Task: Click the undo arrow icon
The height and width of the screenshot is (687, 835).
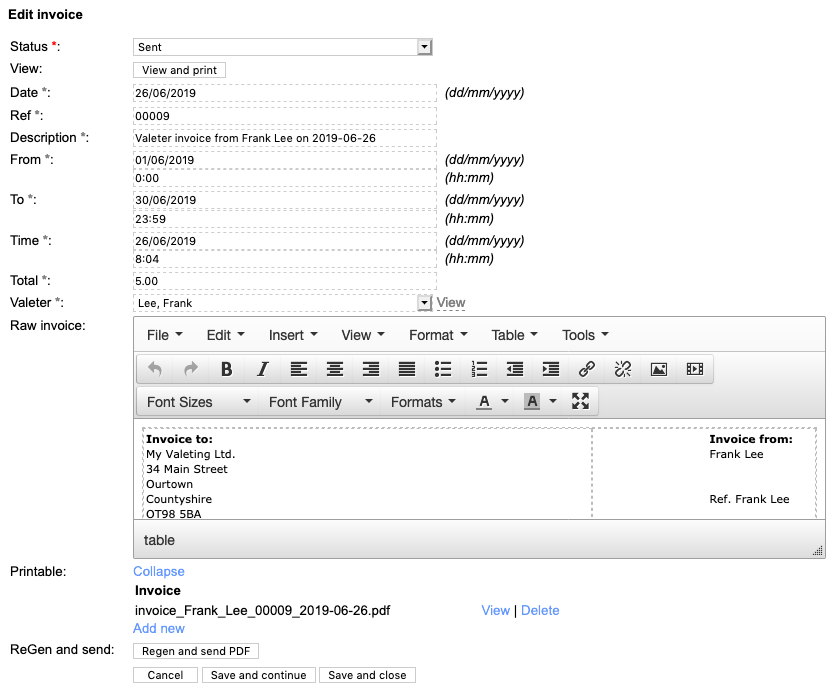Action: pyautogui.click(x=155, y=369)
